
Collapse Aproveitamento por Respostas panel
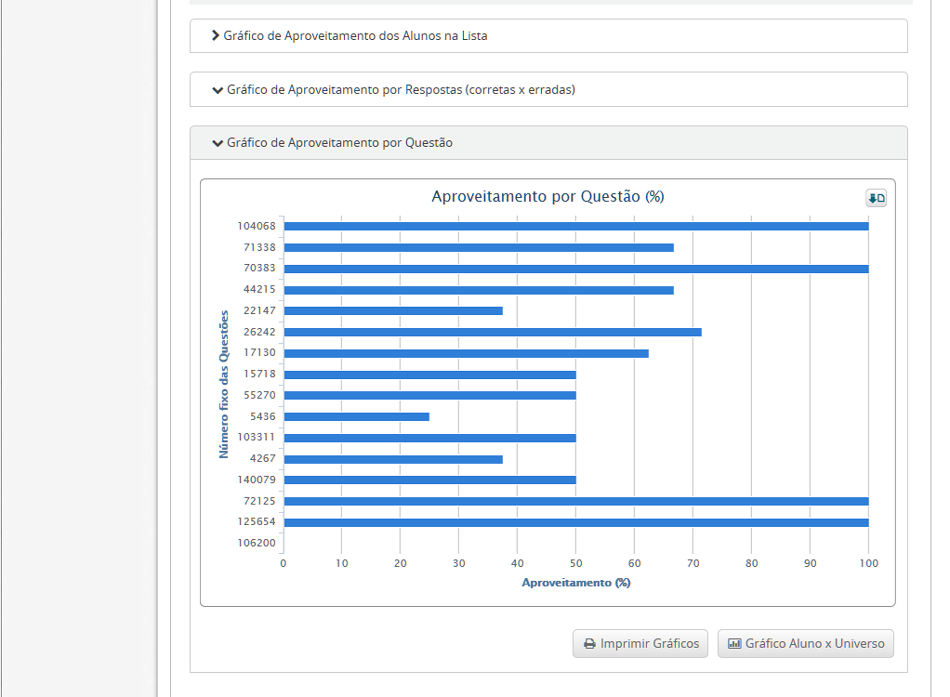pyautogui.click(x=400, y=90)
